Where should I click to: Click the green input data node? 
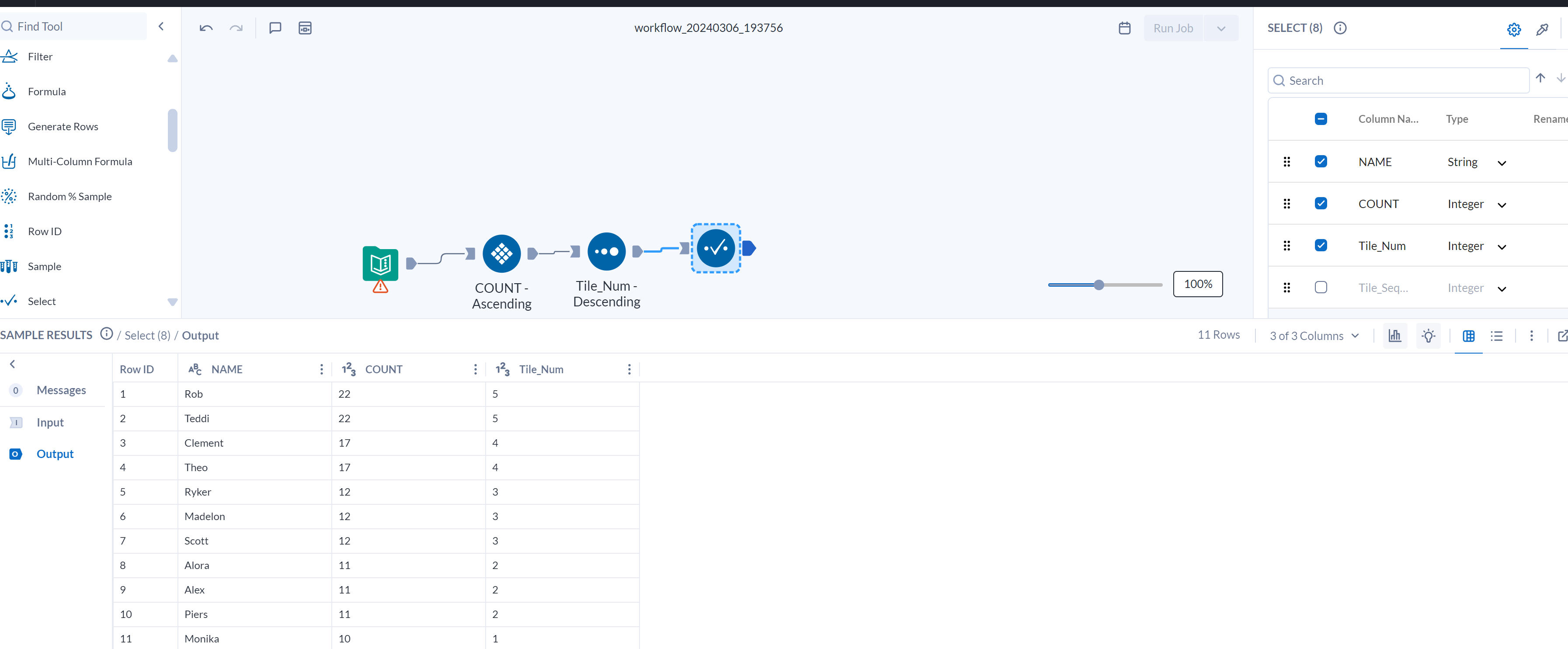point(380,263)
